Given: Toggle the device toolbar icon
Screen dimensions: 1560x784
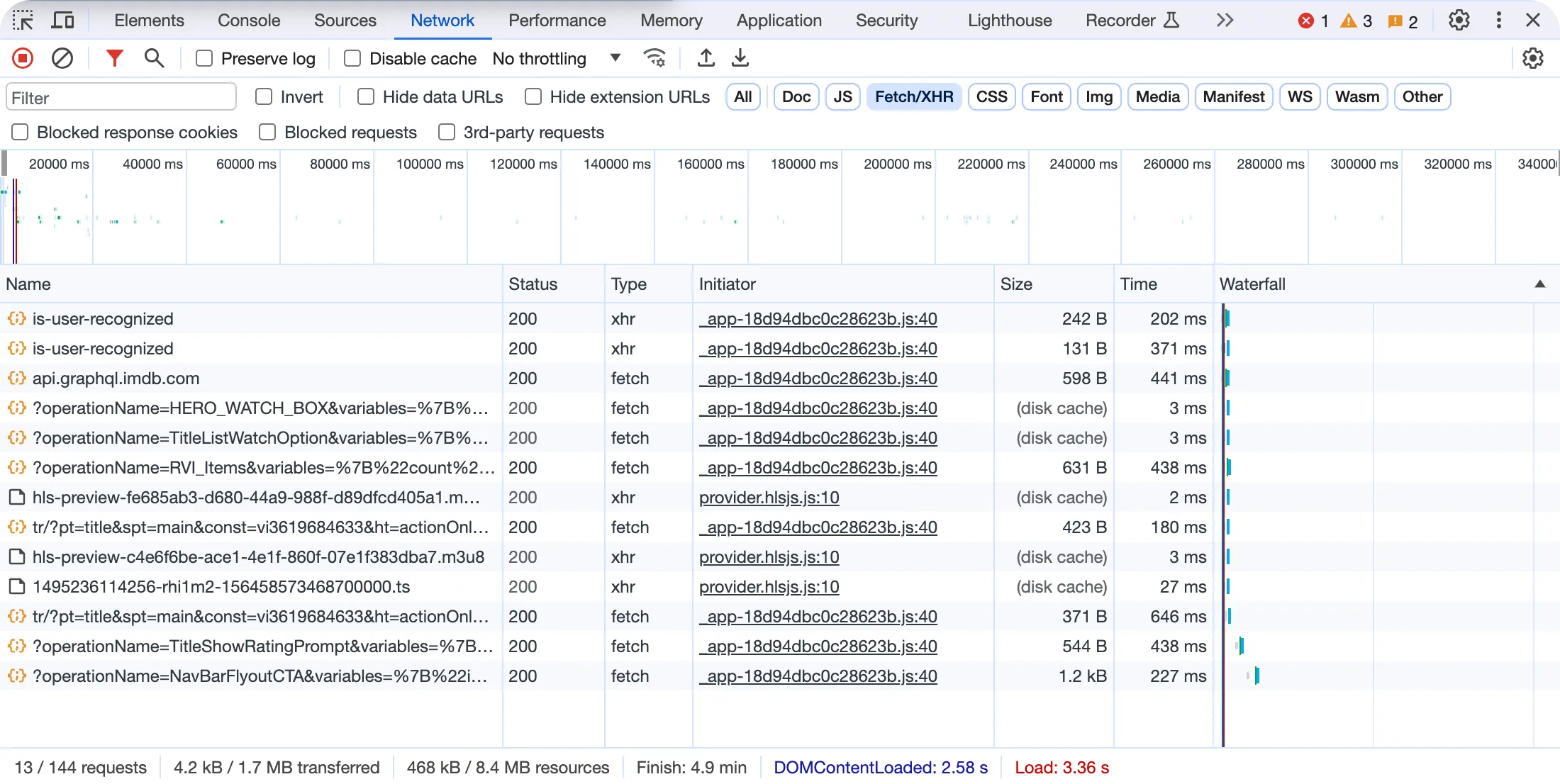Looking at the screenshot, I should (62, 21).
